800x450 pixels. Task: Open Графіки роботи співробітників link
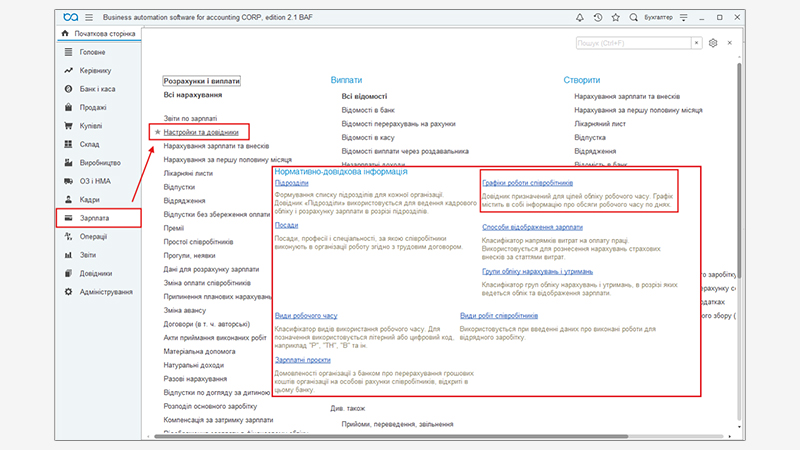(x=526, y=183)
